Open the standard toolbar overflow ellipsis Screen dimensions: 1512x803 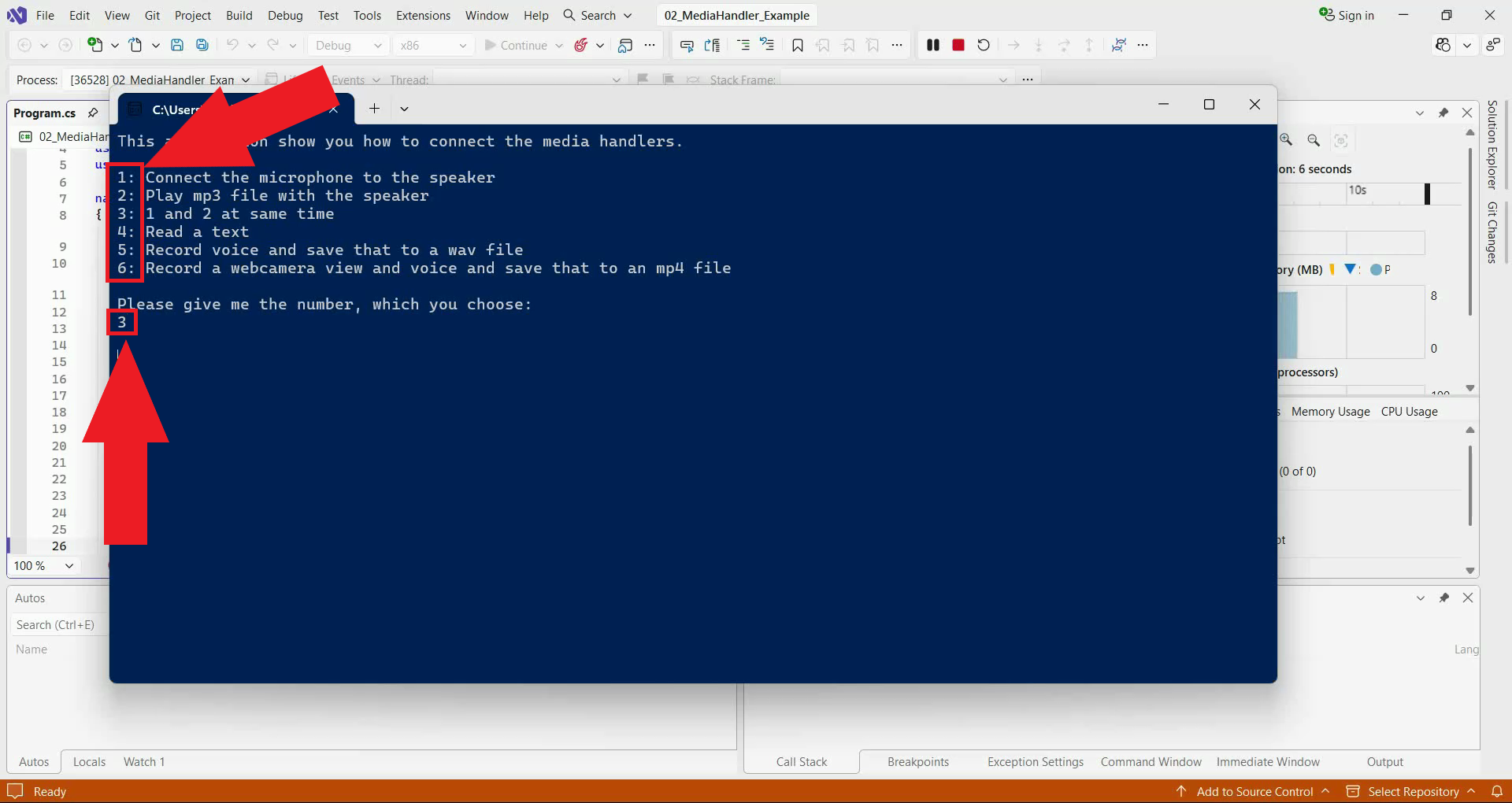pos(650,45)
